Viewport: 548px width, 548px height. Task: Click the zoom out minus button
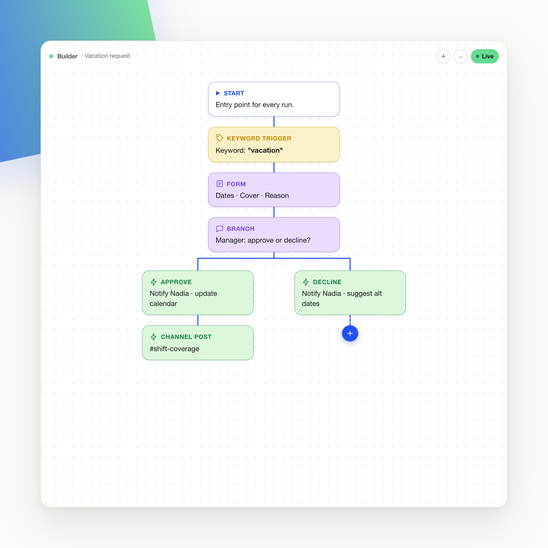pos(461,56)
